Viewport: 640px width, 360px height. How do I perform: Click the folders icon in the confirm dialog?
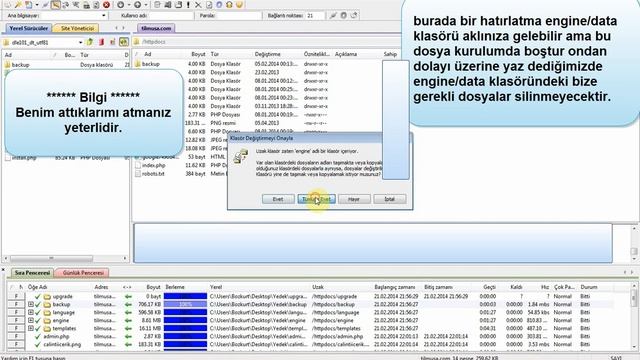[x=241, y=156]
